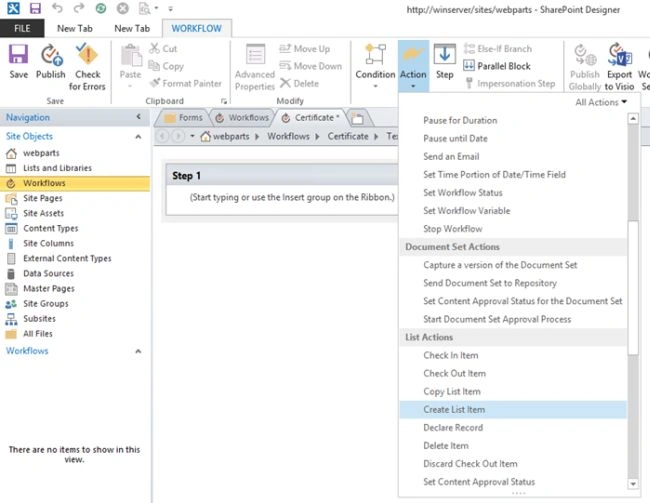Open the Condition dropdown
This screenshot has height=503, width=650.
pos(375,67)
